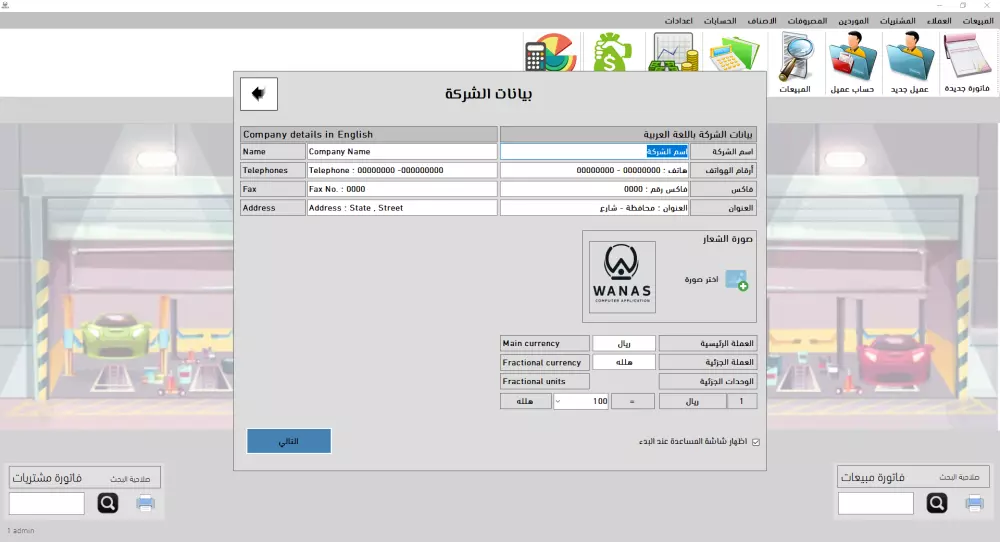Click printer icon under فاتورة مشتريات
Viewport: 1000px width, 542px height.
pos(145,503)
